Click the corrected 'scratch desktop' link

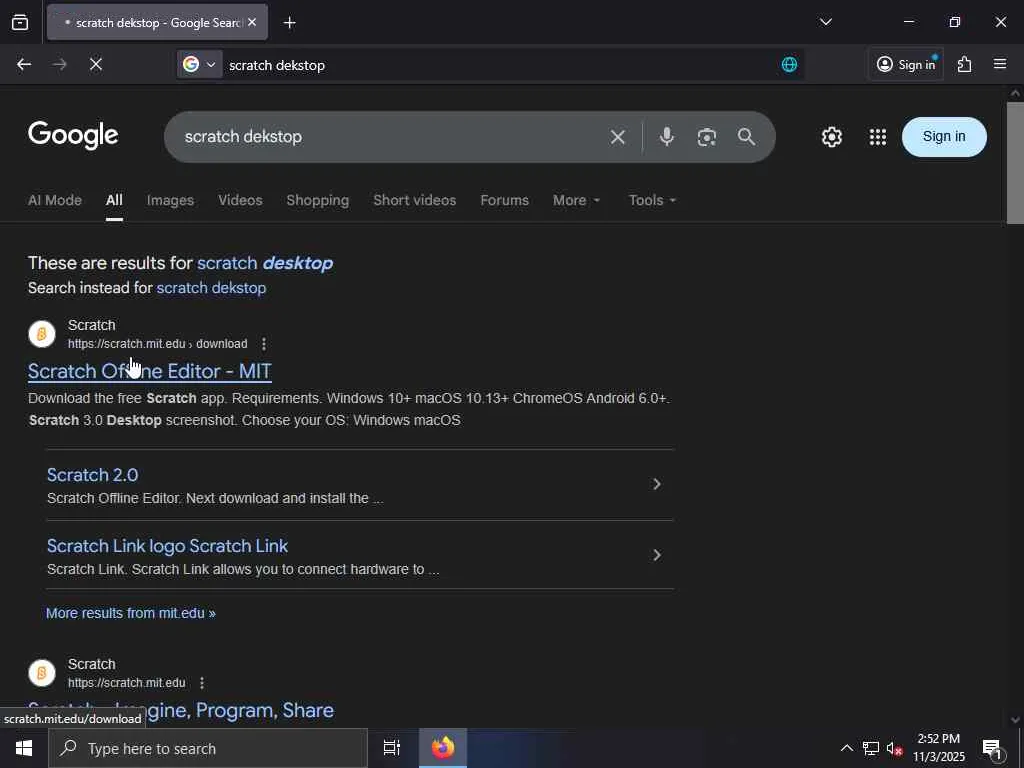pos(265,263)
